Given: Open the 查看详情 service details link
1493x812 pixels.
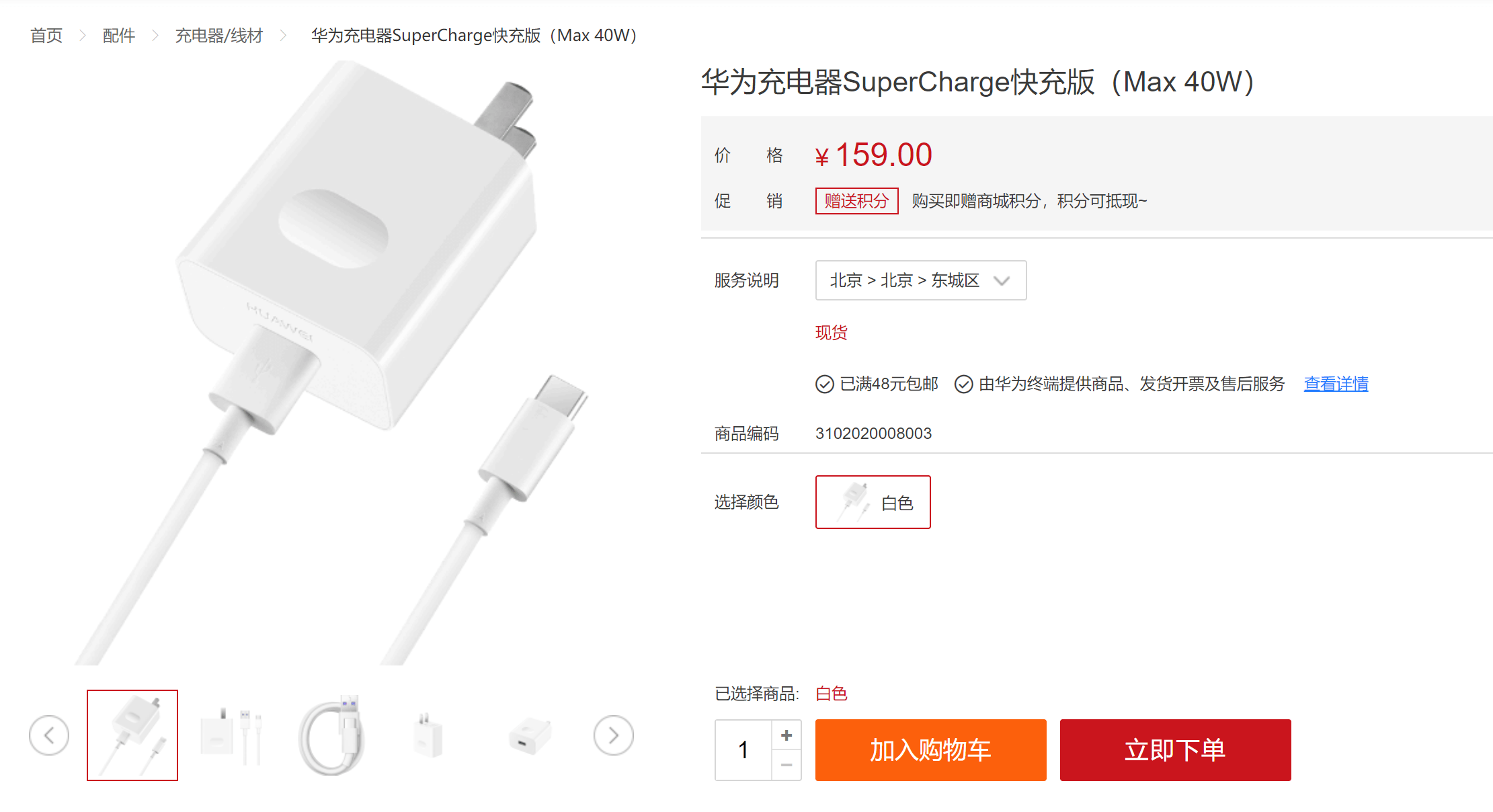Looking at the screenshot, I should tap(1336, 384).
